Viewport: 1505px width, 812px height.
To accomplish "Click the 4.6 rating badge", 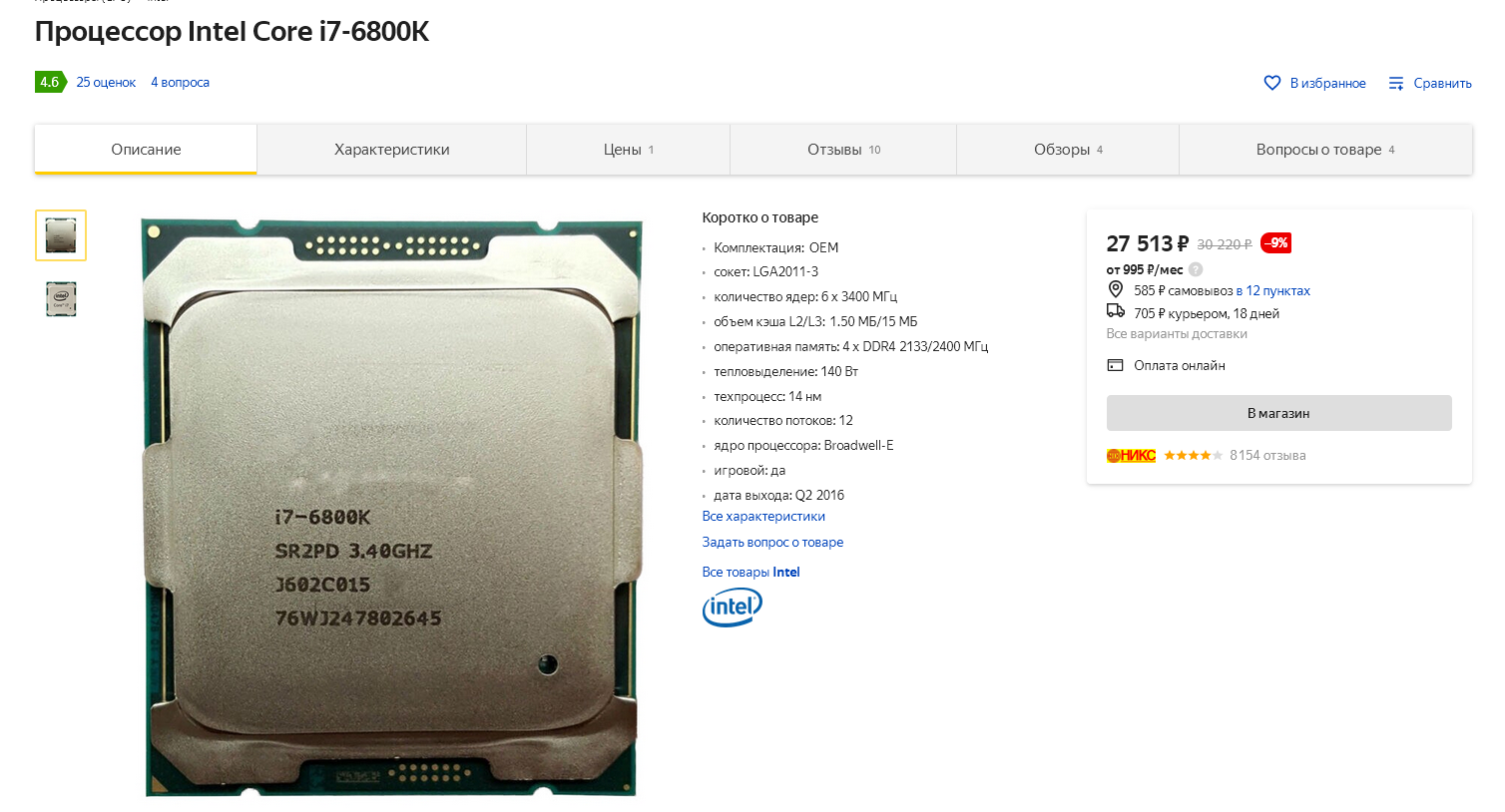I will point(50,82).
